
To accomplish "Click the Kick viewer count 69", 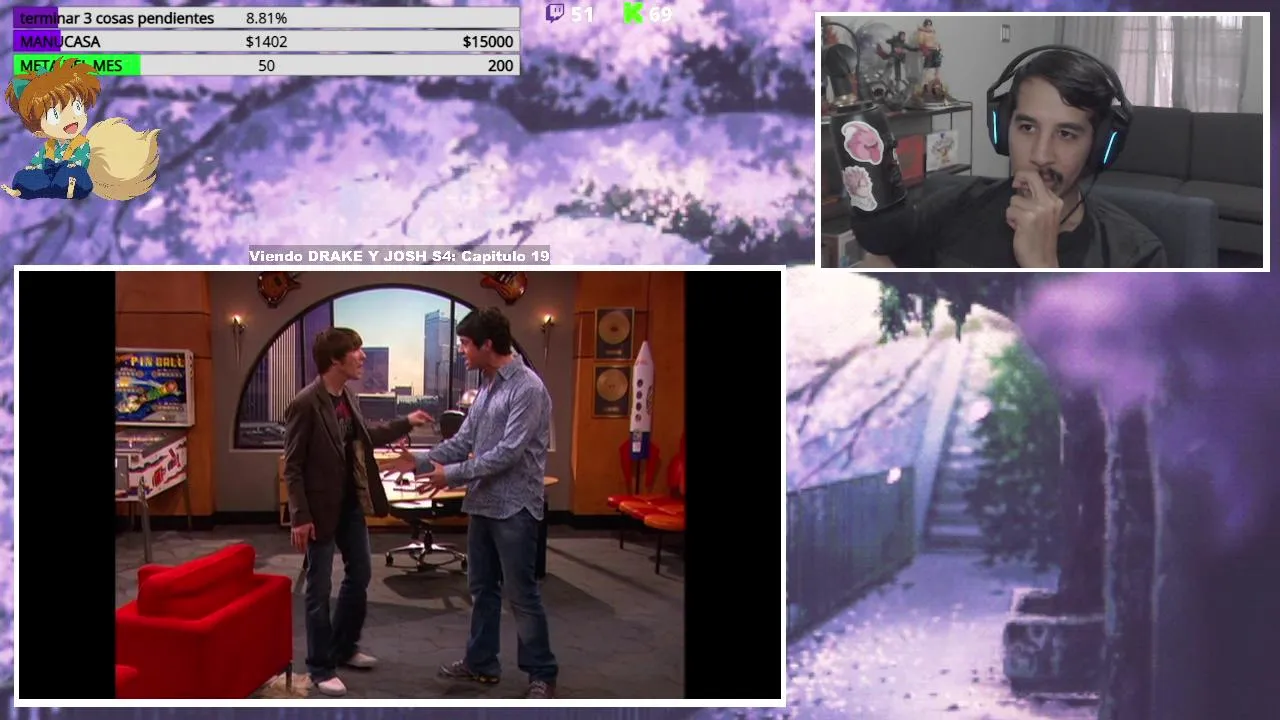I will (660, 14).
